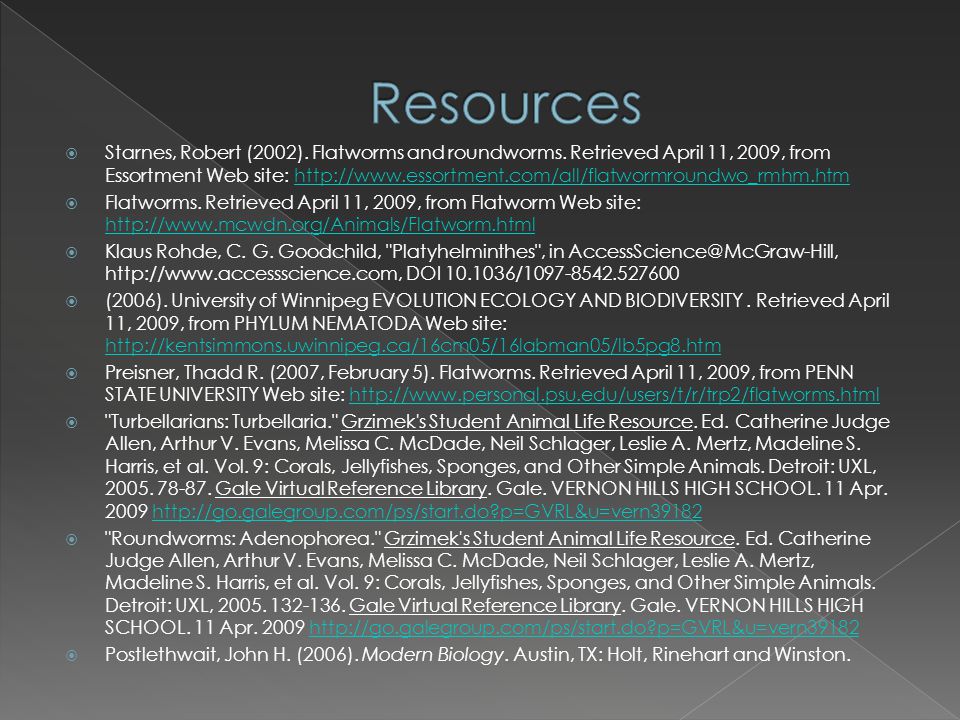Click the bullet beside Klaus Rohde entry
Image resolution: width=960 pixels, height=720 pixels.
click(x=72, y=252)
